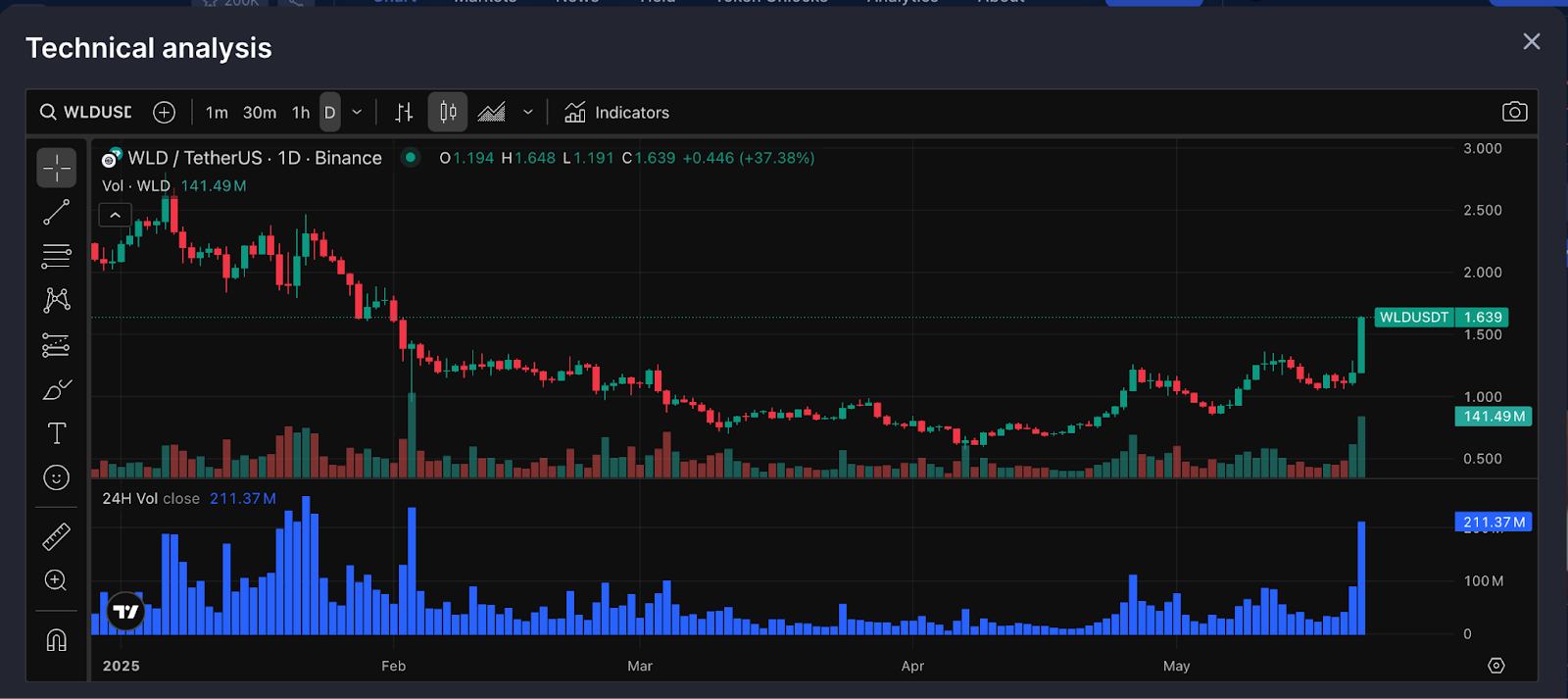Close the Technical analysis dialog

[x=1532, y=41]
